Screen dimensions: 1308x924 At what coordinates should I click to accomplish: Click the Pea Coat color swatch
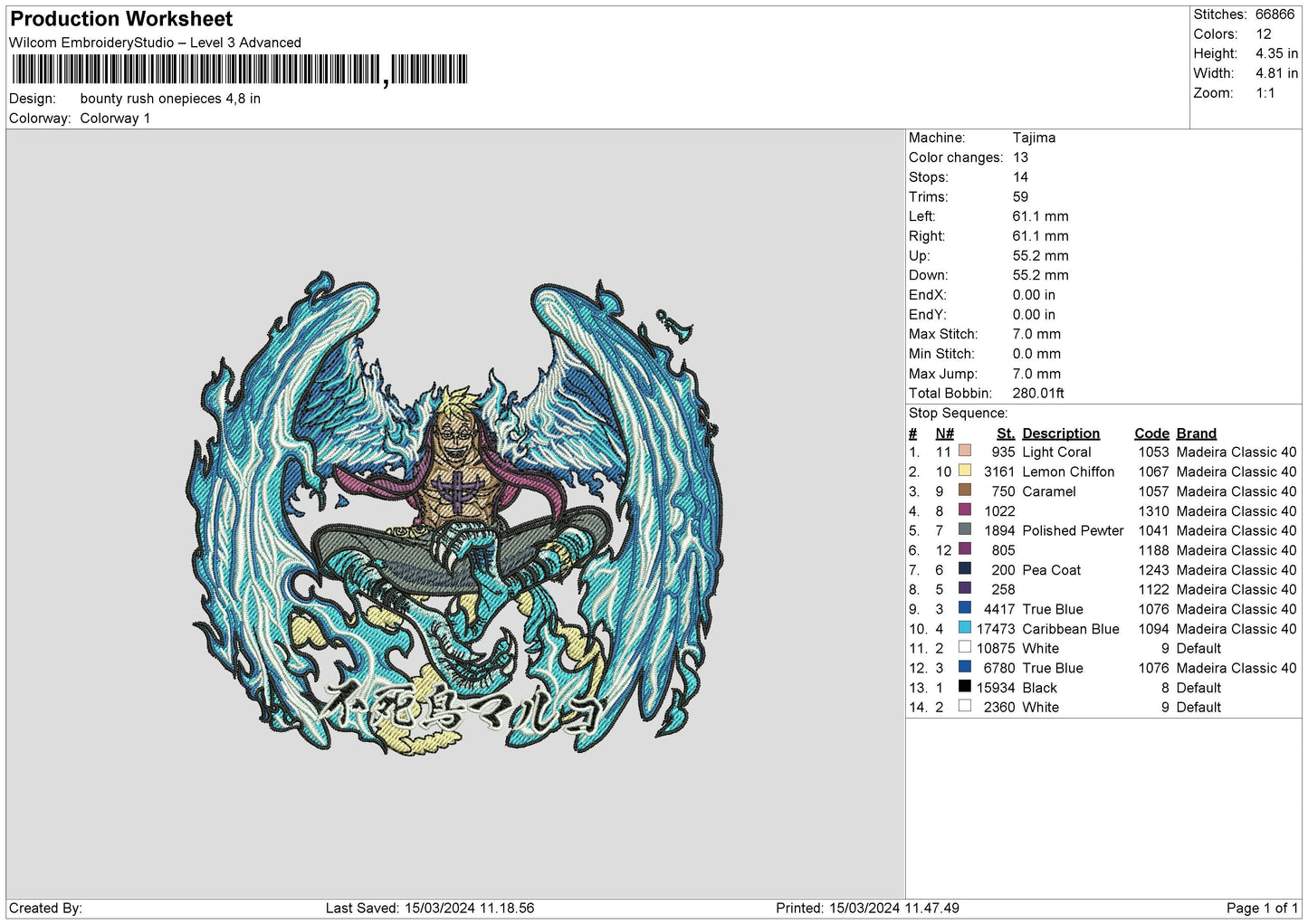pos(965,568)
